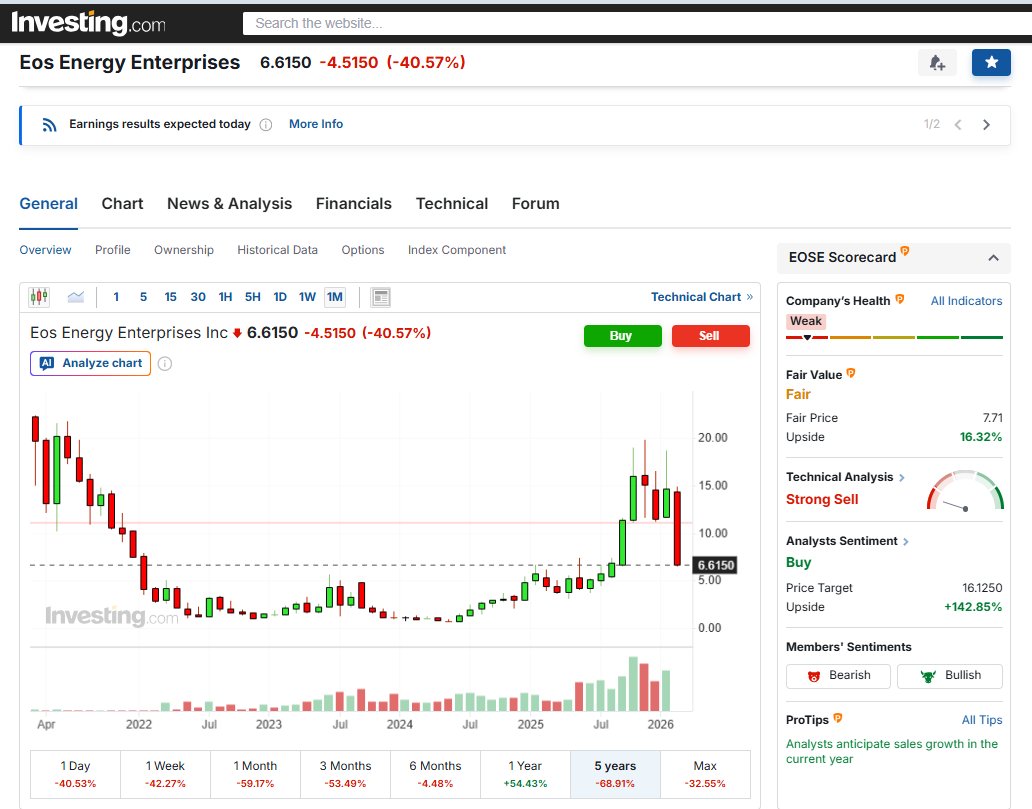Select the 1 Year range
The width and height of the screenshot is (1032, 809).
click(x=525, y=774)
